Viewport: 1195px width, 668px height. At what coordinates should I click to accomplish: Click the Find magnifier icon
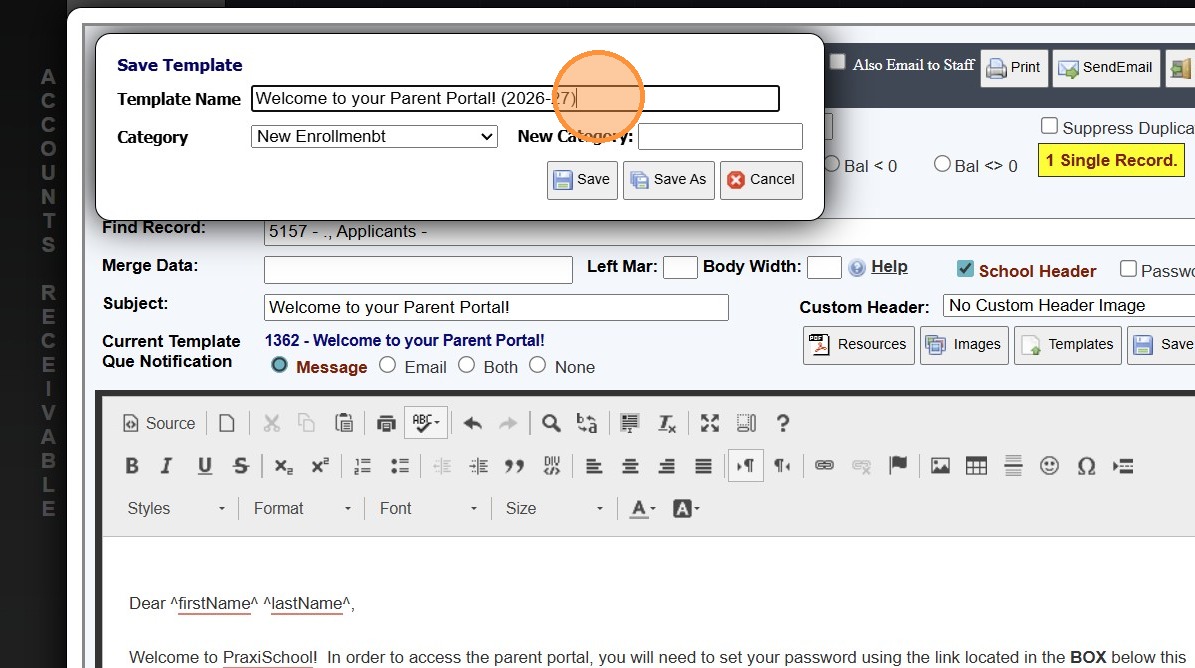click(x=551, y=423)
